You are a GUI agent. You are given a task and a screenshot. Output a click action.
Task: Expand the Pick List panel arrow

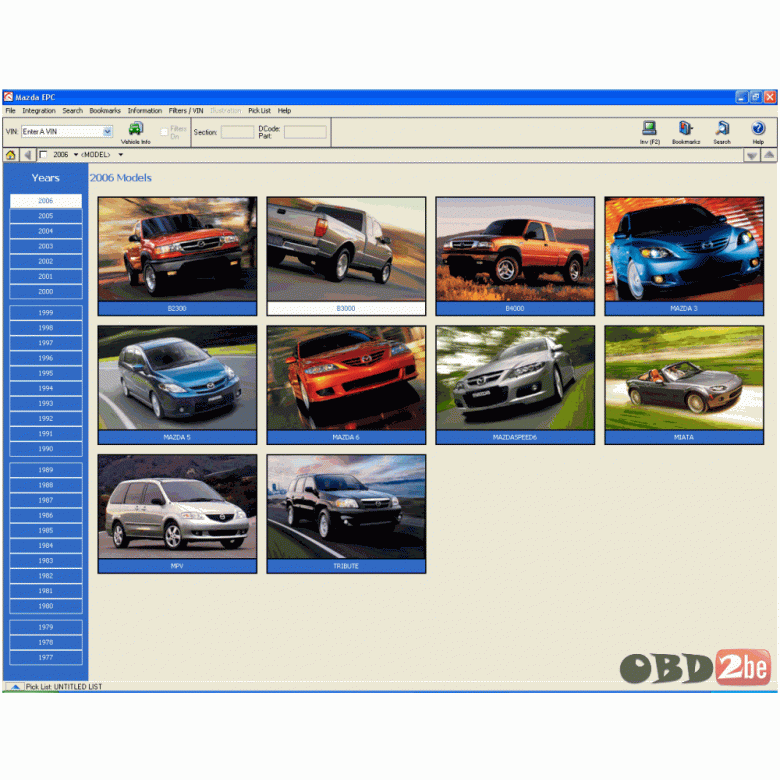tap(15, 686)
